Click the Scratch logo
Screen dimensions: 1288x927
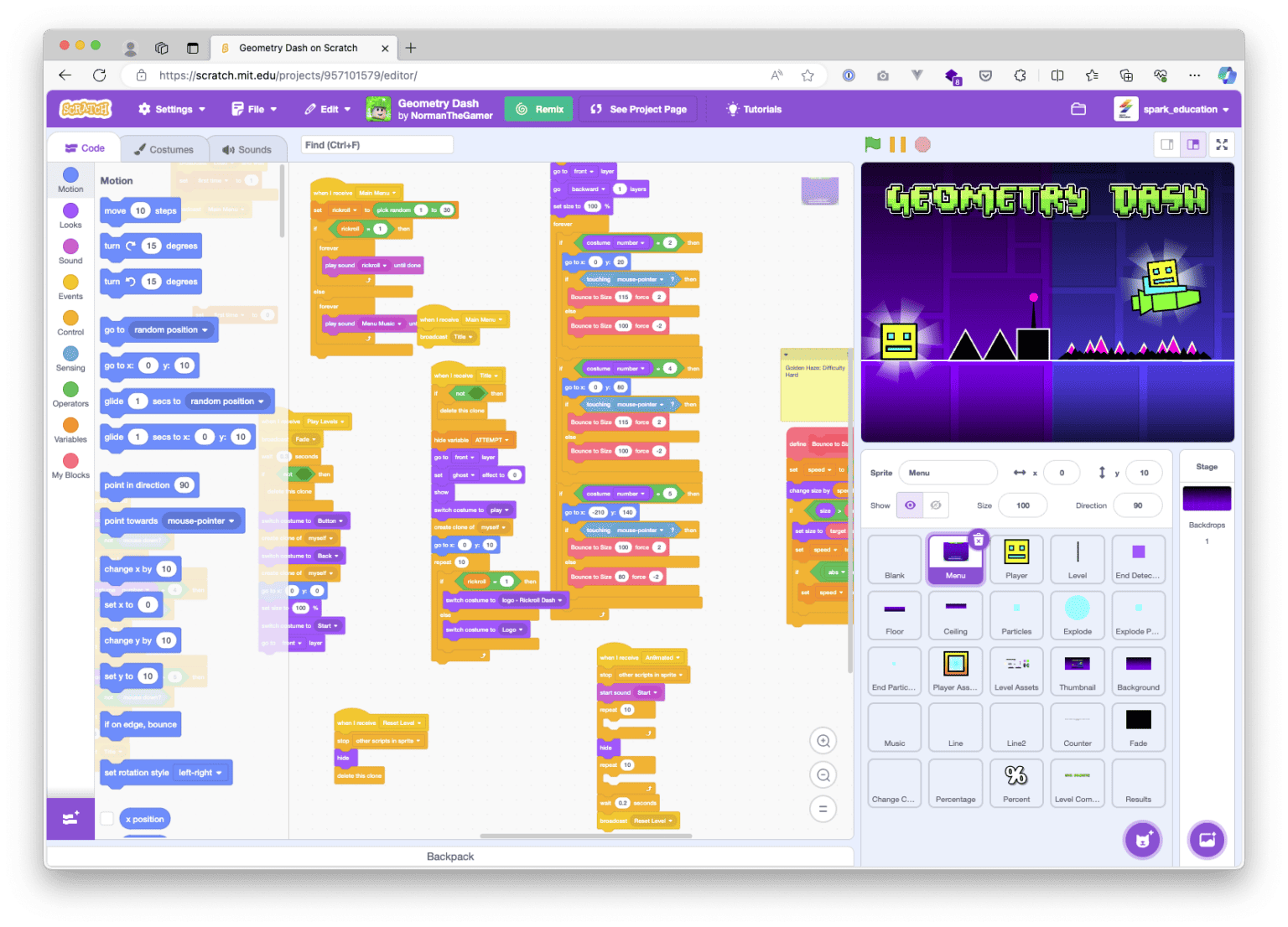click(x=86, y=109)
